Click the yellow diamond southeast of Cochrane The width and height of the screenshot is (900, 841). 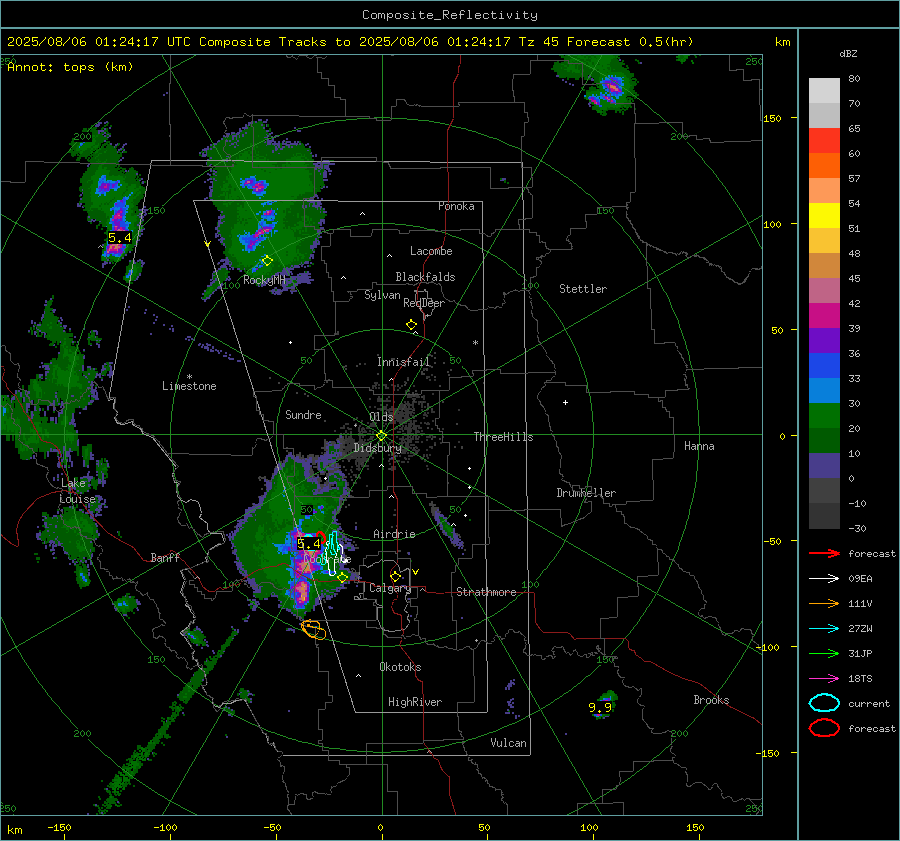pyautogui.click(x=342, y=577)
